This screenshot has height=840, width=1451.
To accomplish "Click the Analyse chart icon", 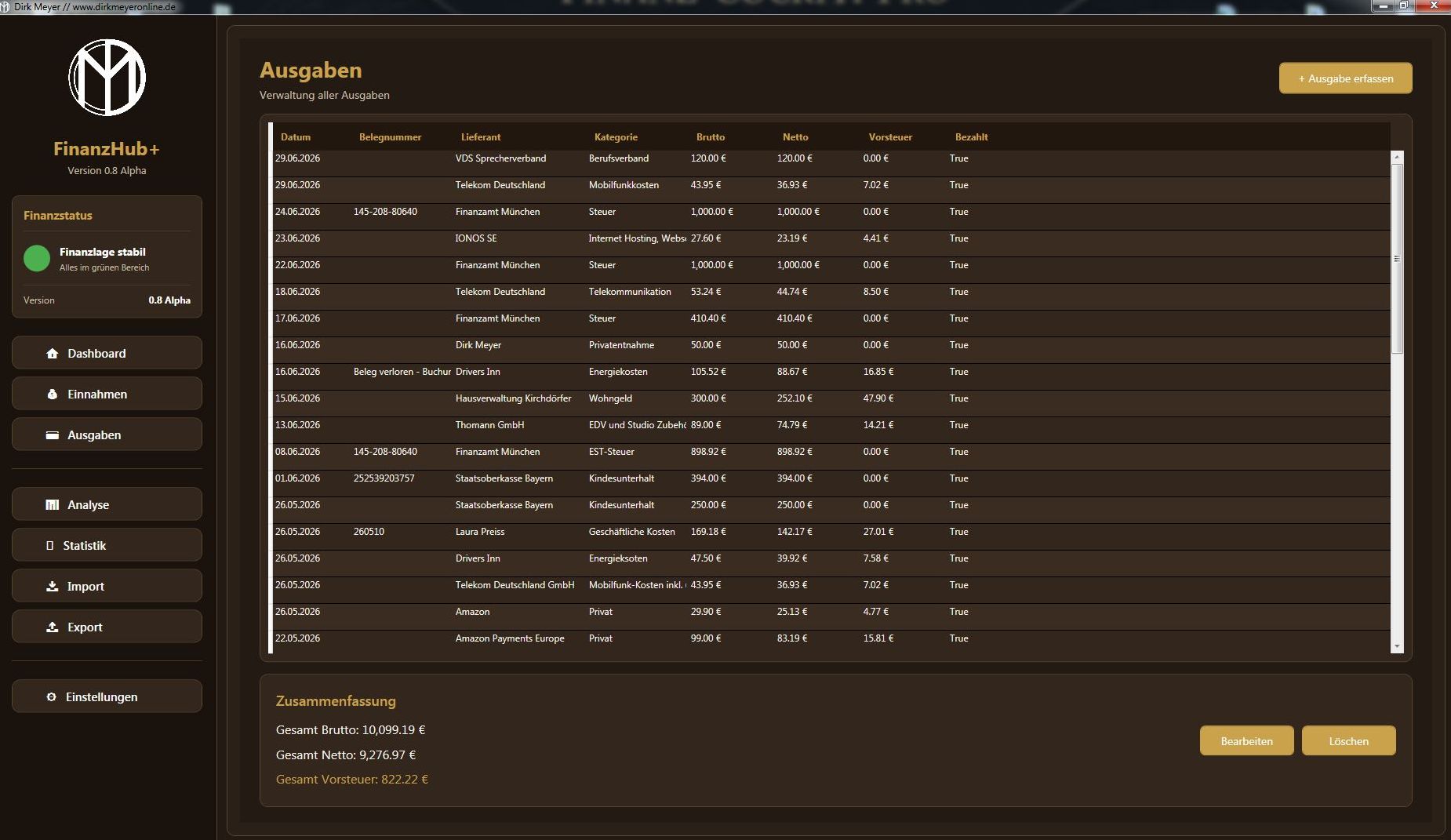I will pyautogui.click(x=53, y=505).
